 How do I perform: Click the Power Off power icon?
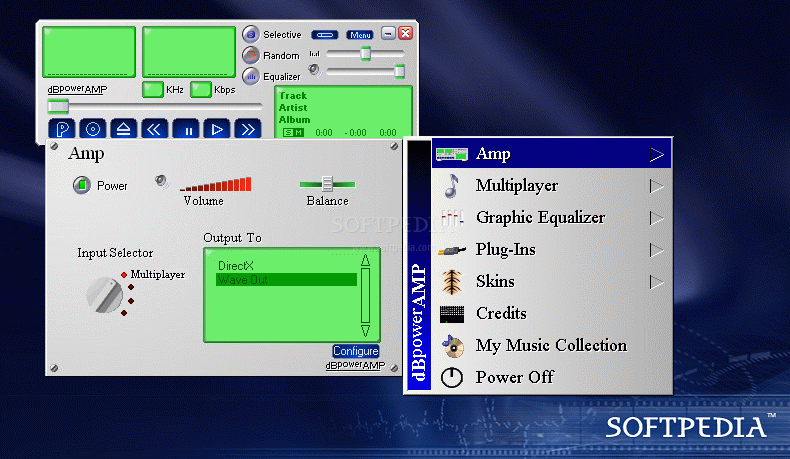452,377
